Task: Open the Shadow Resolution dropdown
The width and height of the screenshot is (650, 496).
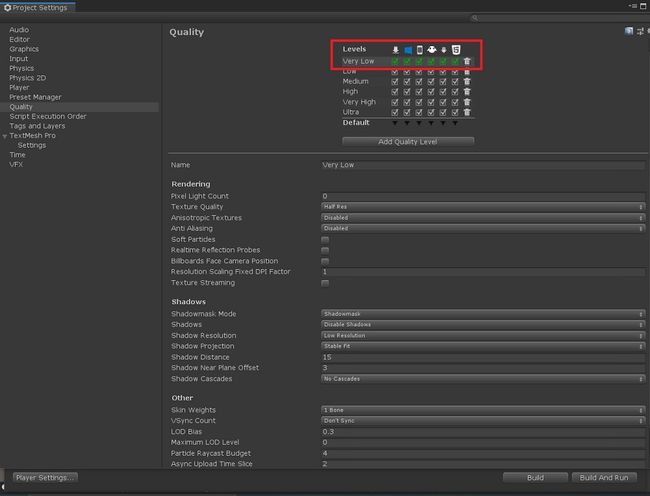Action: pos(483,335)
